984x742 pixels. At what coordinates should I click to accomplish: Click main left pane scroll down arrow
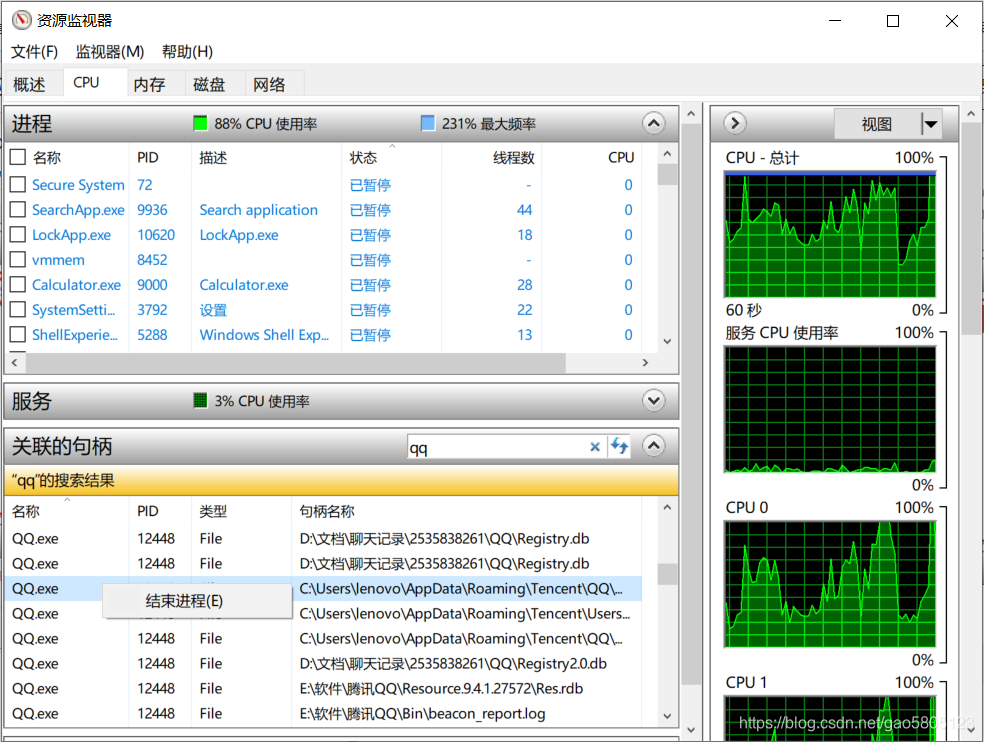690,729
